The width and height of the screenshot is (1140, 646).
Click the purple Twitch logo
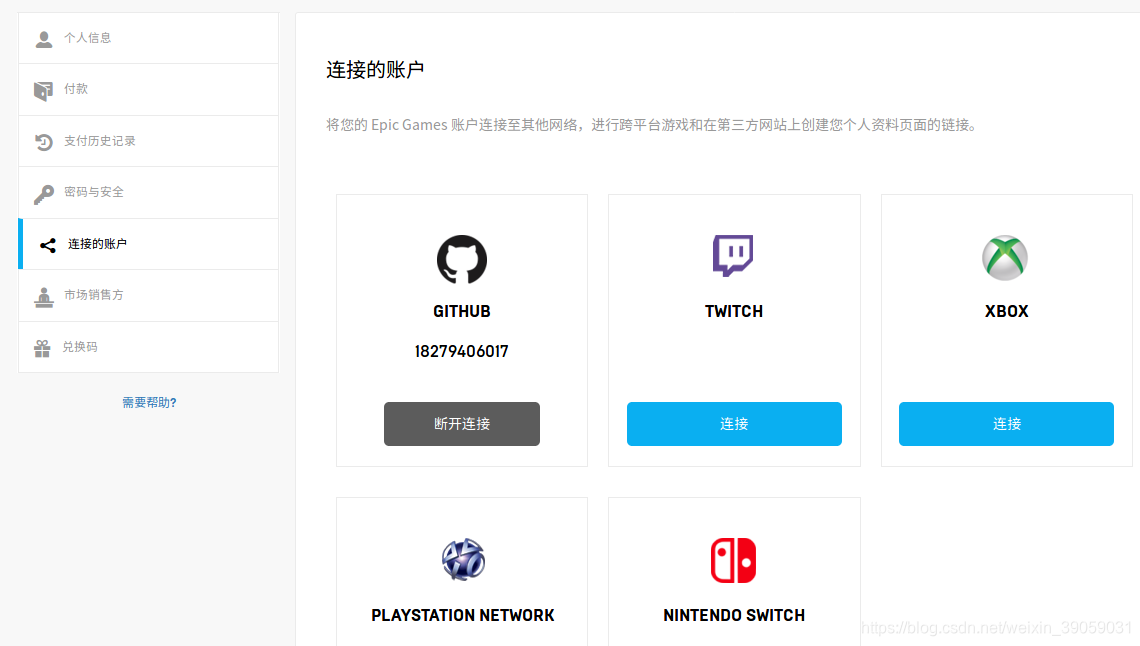point(733,255)
